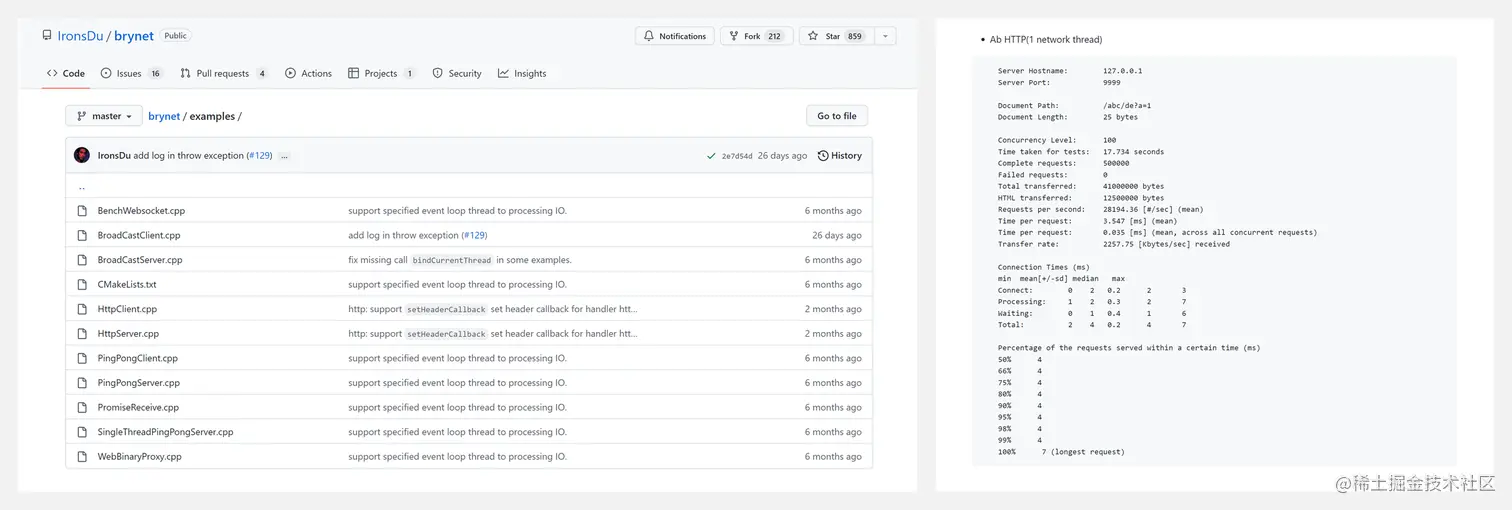Open PingPongClient.cpp file
This screenshot has height=510, width=1512.
[137, 358]
